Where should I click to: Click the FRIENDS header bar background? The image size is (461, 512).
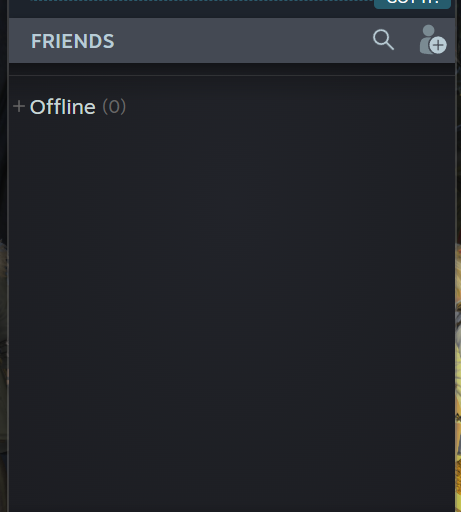coord(232,41)
